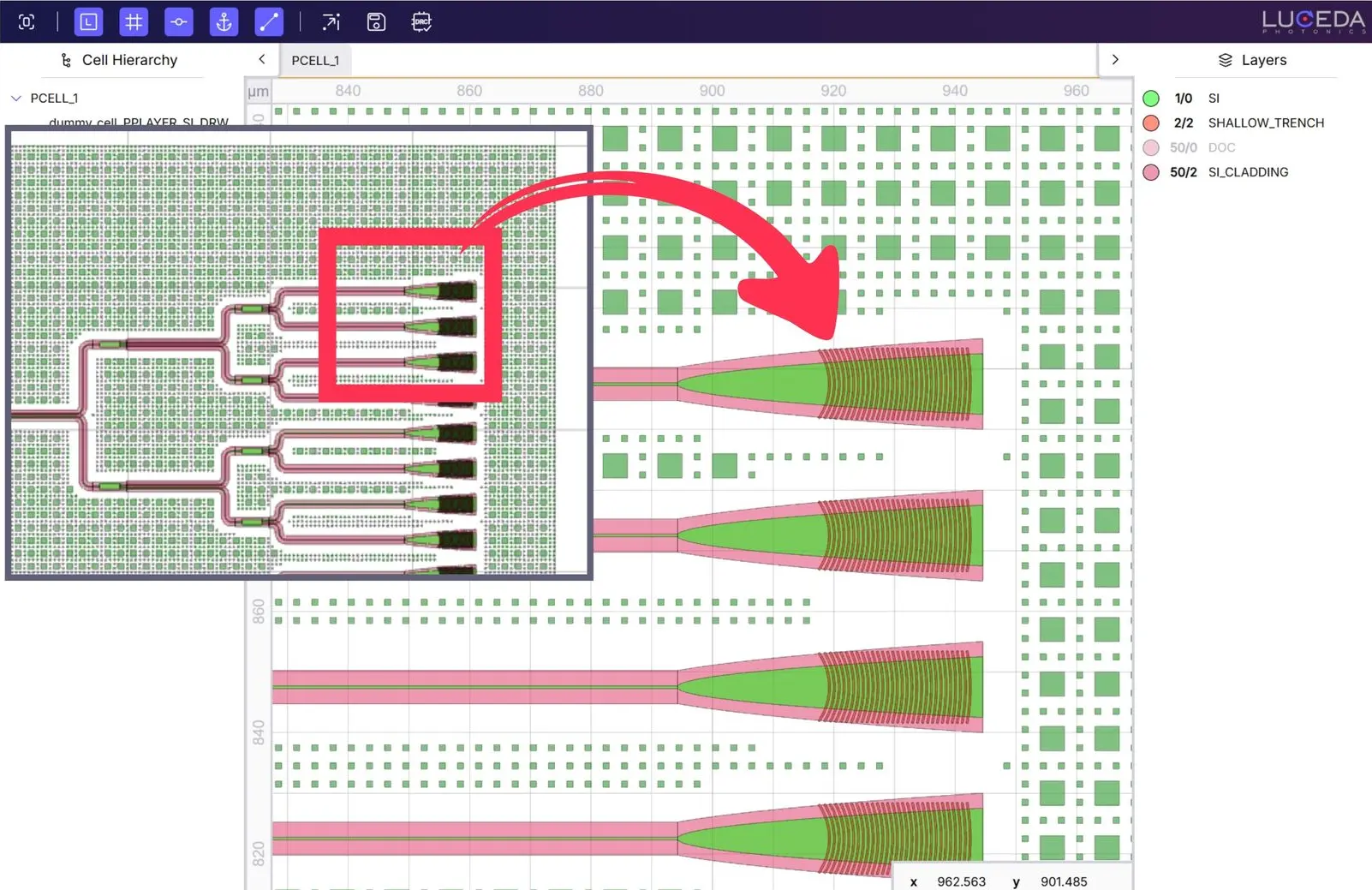This screenshot has height=890, width=1372.
Task: Click the save disk icon
Action: [x=376, y=22]
